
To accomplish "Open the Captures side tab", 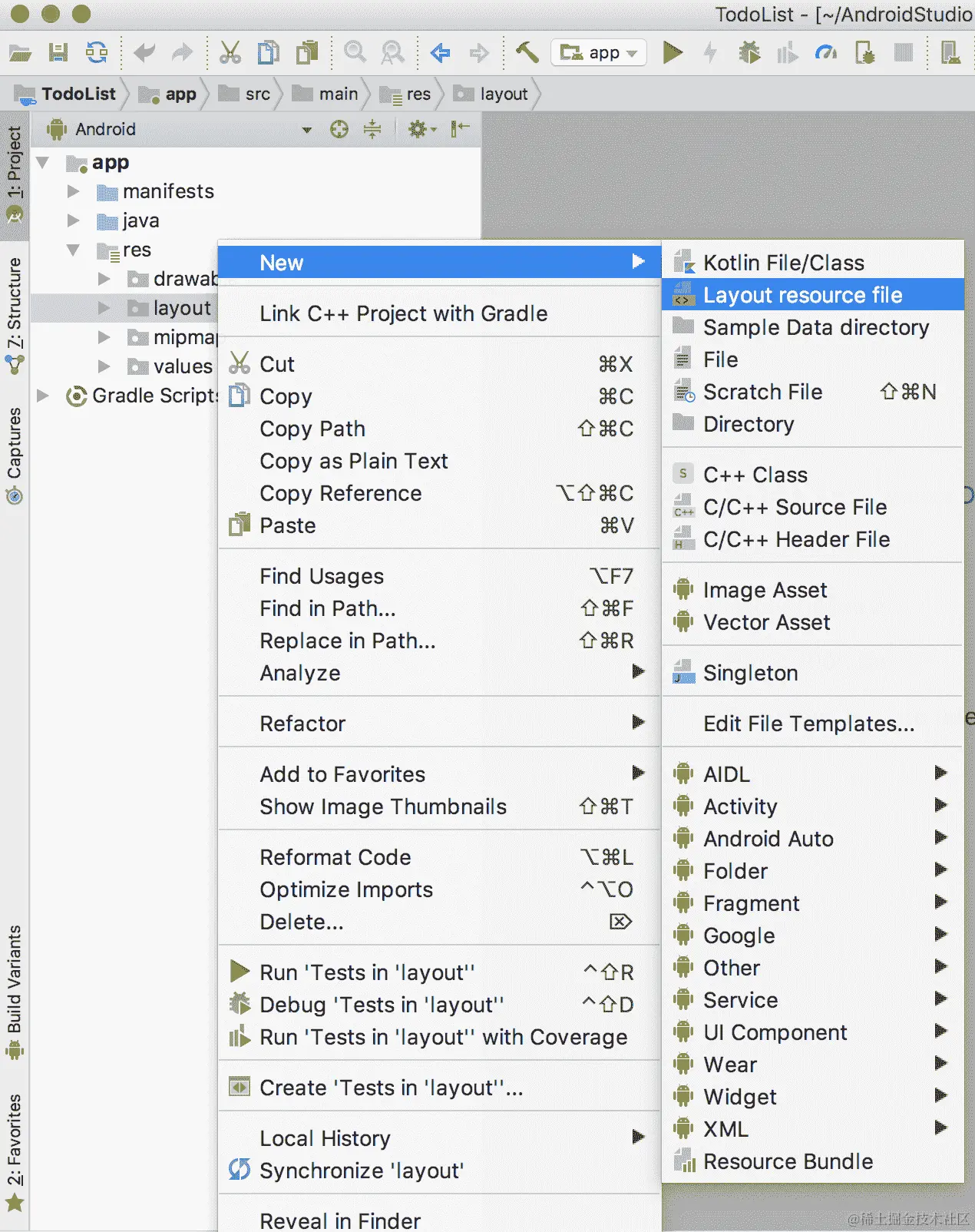I will coord(14,455).
